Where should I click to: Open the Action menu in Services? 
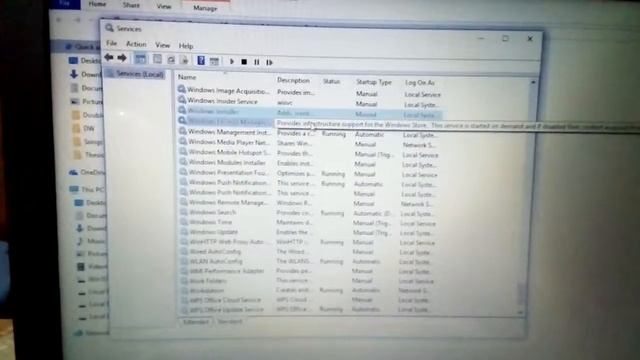136,44
